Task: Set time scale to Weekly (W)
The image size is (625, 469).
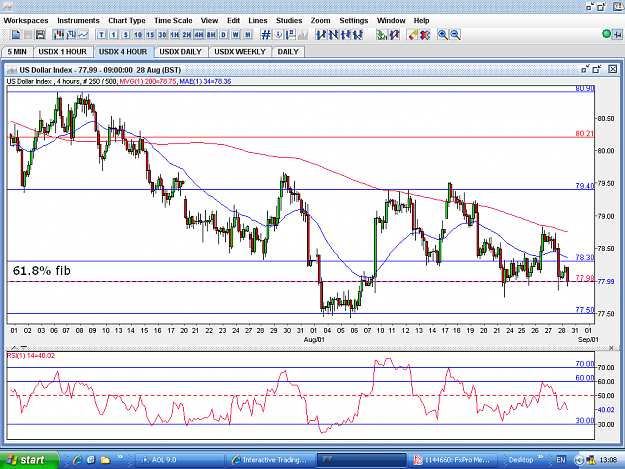Action: point(236,35)
